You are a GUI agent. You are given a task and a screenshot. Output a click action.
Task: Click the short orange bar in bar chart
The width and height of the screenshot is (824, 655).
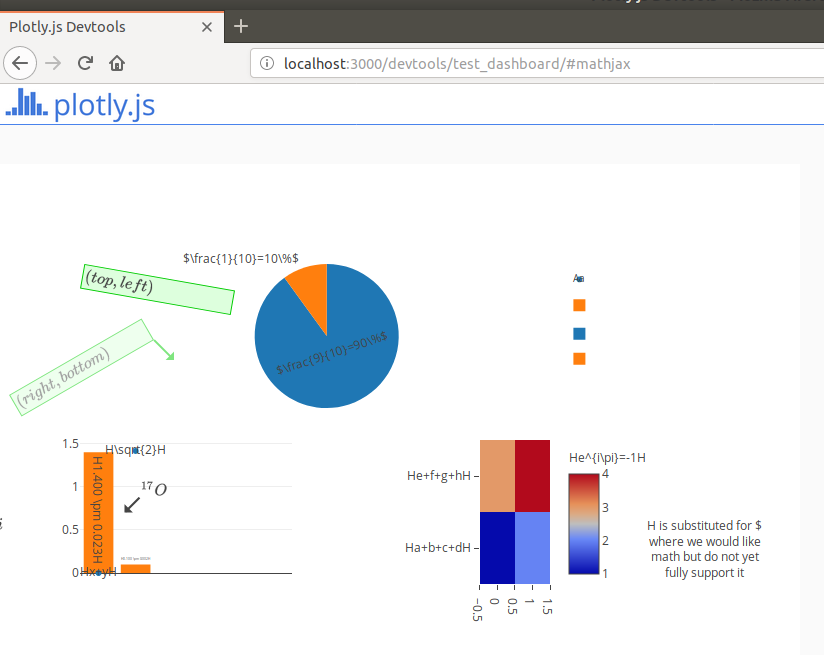(136, 569)
